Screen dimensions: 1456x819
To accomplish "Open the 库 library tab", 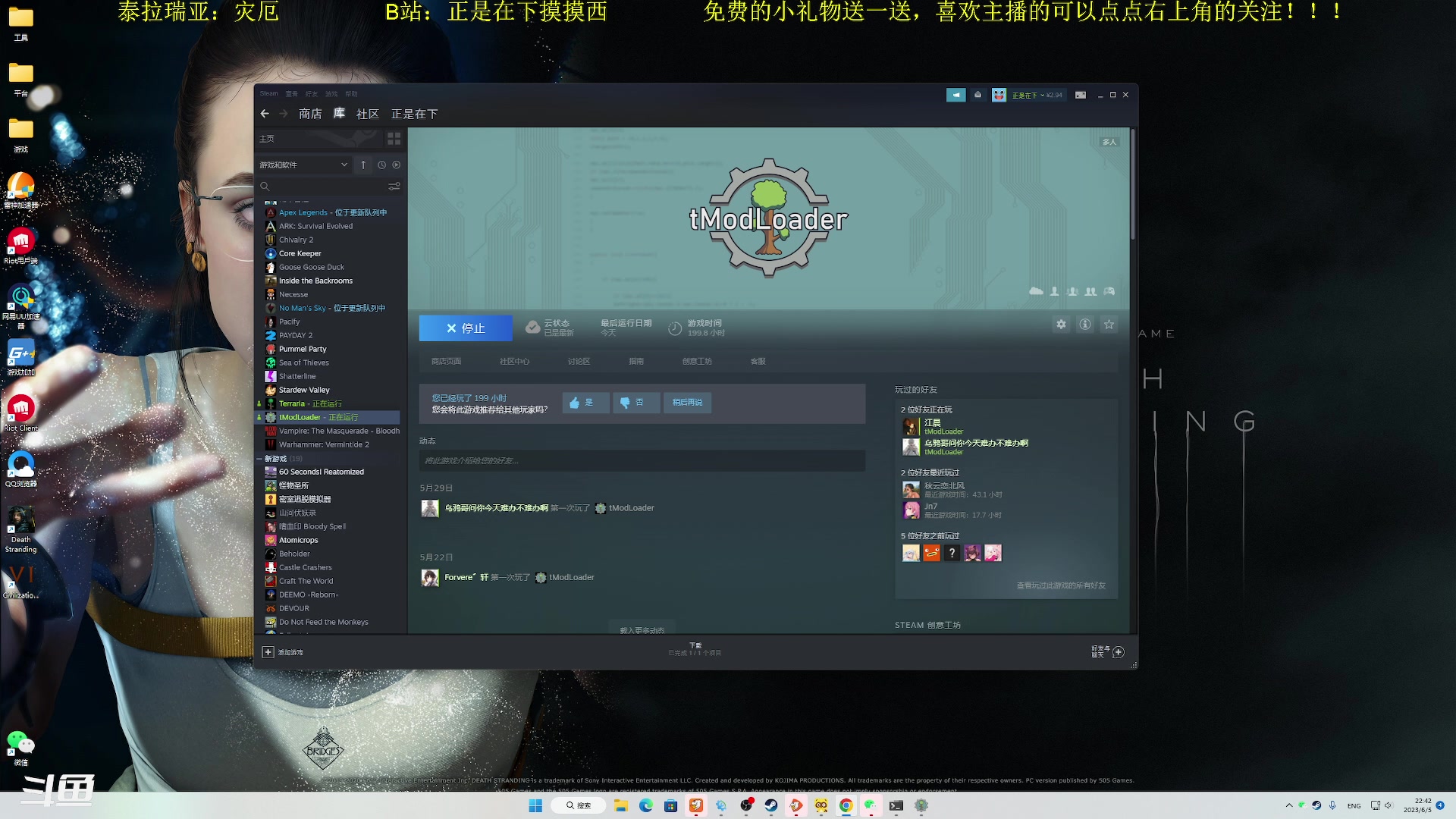I will coord(339,114).
